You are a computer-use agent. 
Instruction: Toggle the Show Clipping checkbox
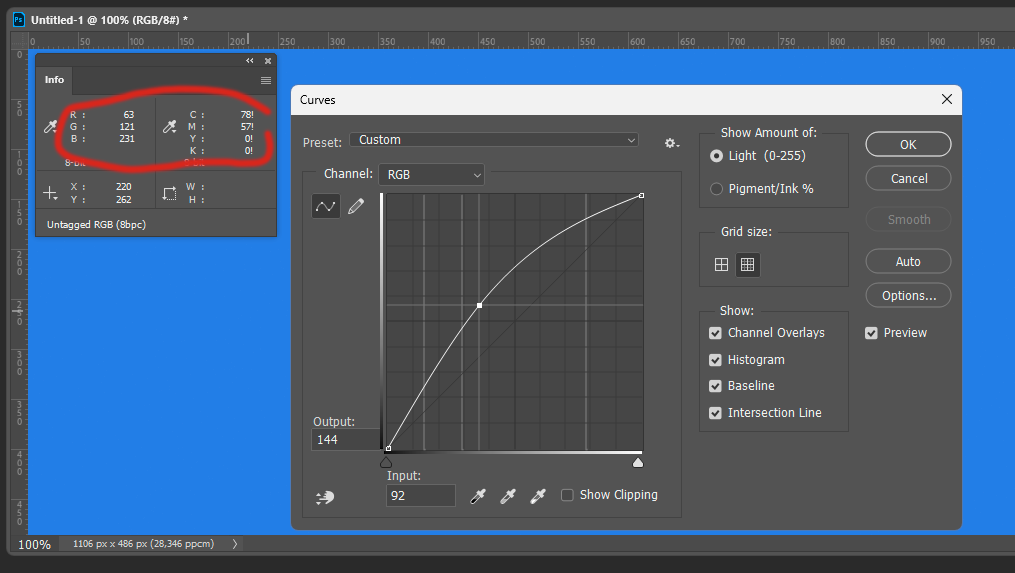pos(567,495)
